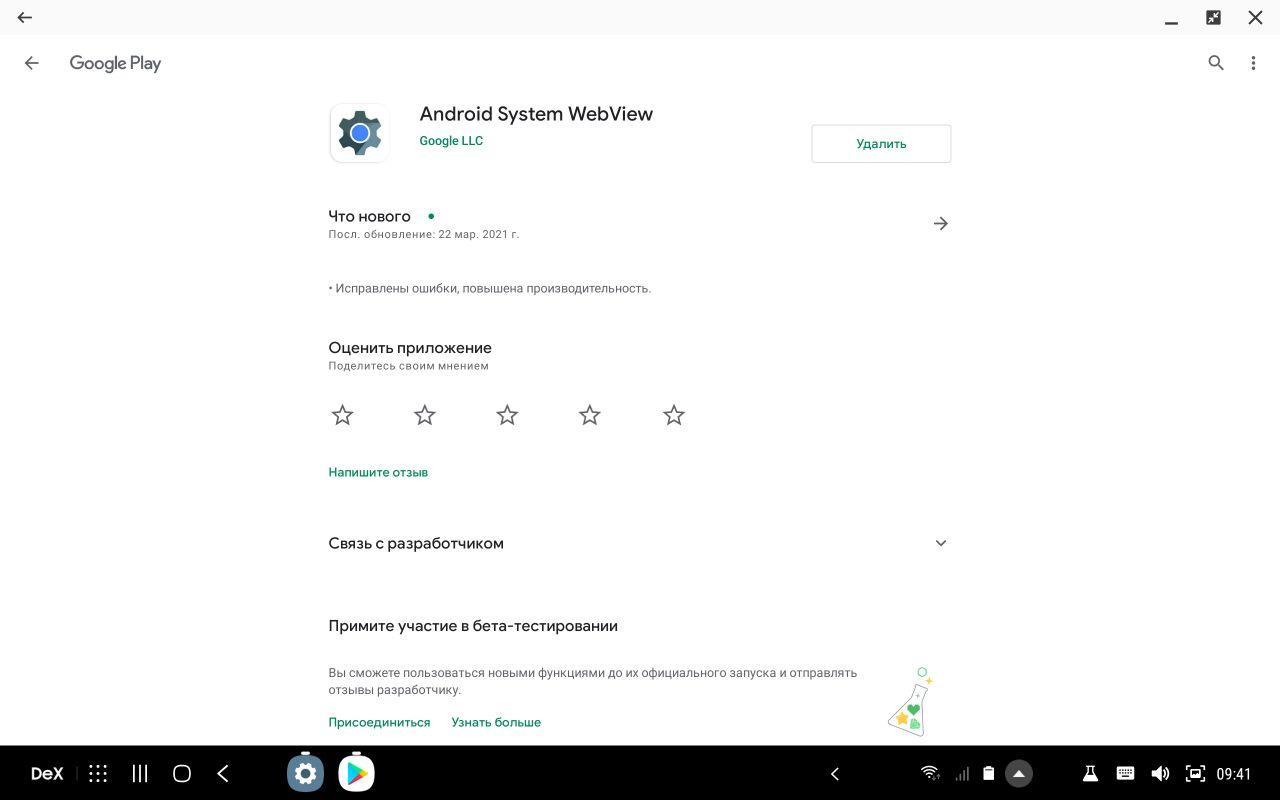Go back with the Google Play arrow
Image resolution: width=1280 pixels, height=800 pixels.
[31, 63]
